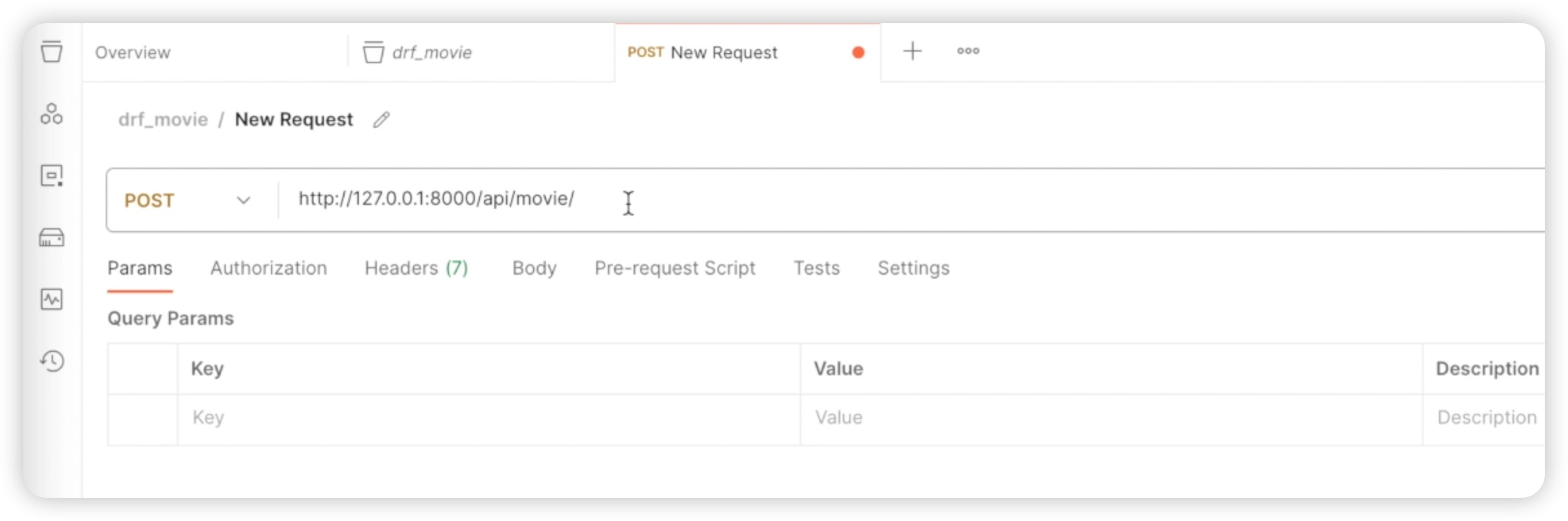Open the Environments sidebar icon
The height and width of the screenshot is (521, 1568).
(x=52, y=175)
